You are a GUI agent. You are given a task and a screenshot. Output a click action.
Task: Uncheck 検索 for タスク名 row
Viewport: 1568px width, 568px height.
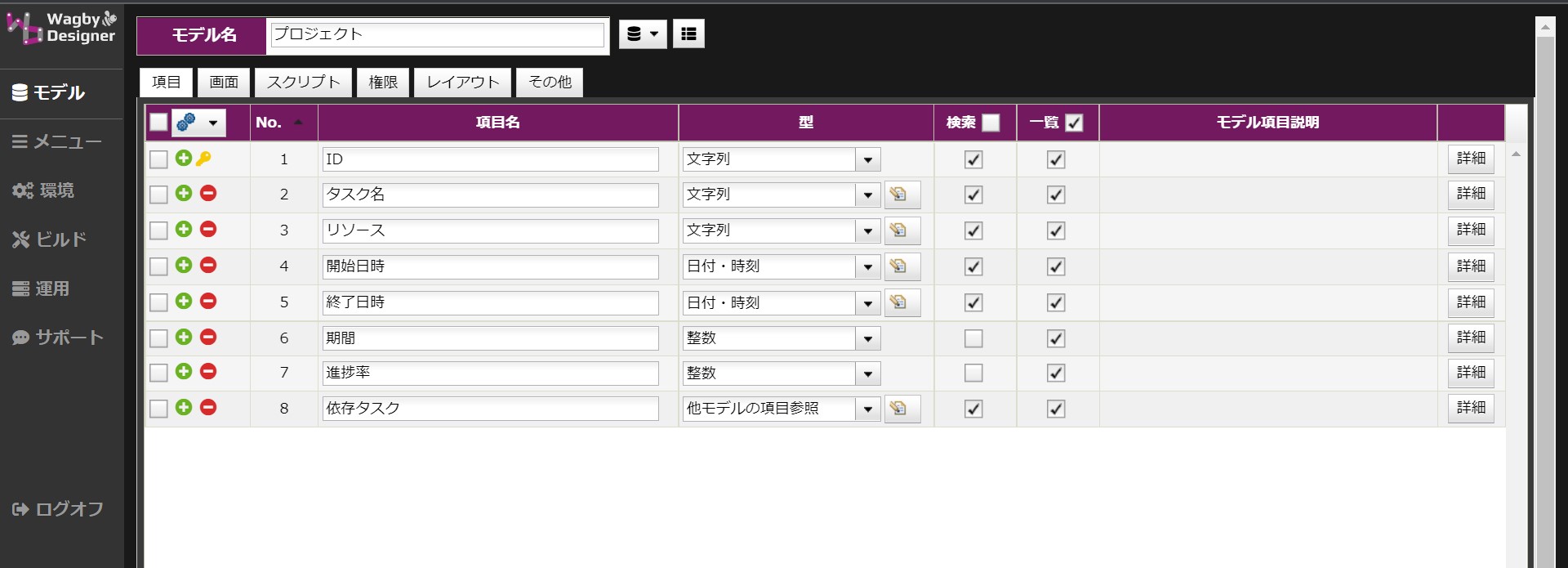[x=973, y=195]
